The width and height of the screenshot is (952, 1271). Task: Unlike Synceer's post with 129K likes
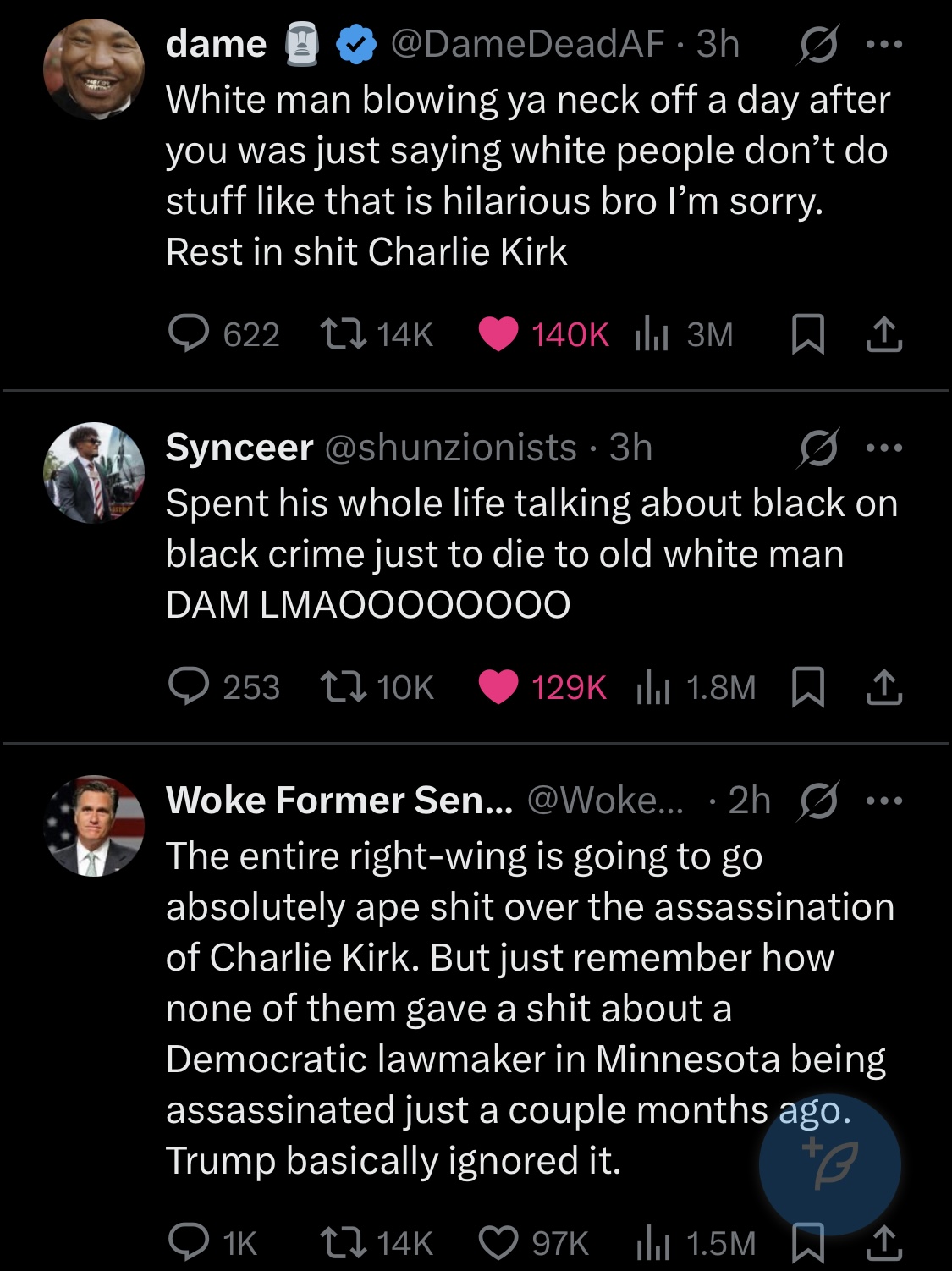tap(498, 686)
